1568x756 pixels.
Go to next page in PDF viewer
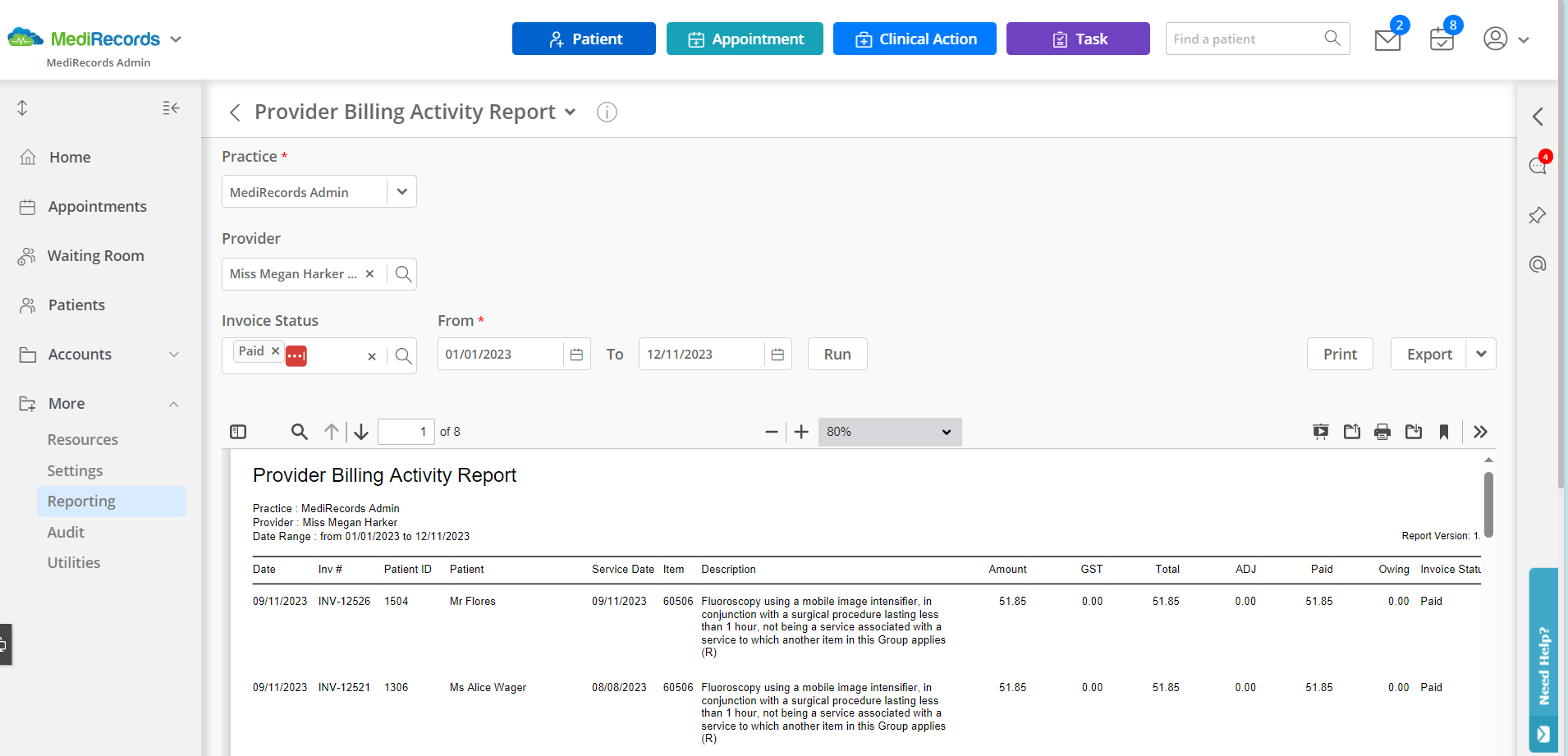tap(361, 432)
